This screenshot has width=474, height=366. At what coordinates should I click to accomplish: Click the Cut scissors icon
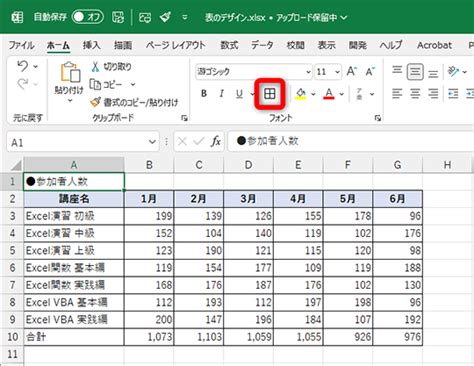click(x=95, y=67)
